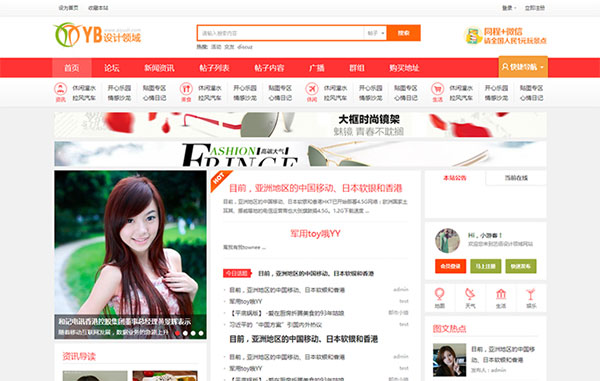Click 休闲灌水 in the 资讯 group
Image resolution: width=600 pixels, height=381 pixels.
(84, 88)
